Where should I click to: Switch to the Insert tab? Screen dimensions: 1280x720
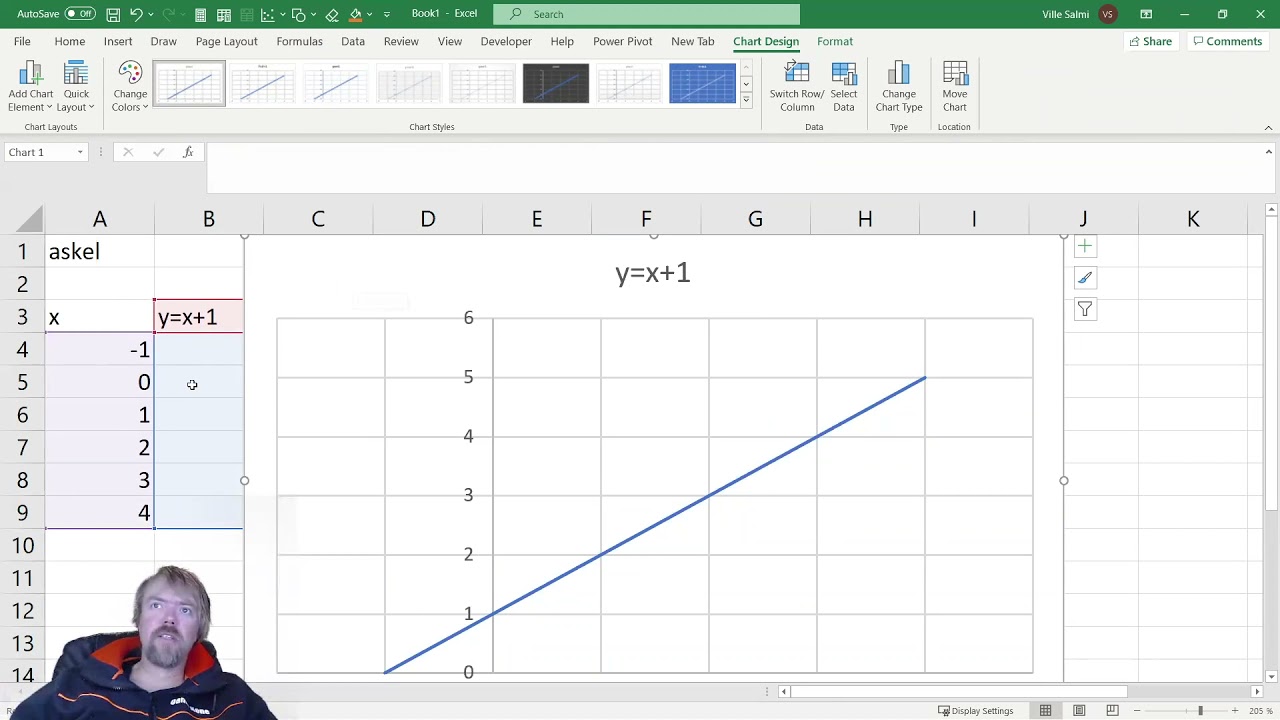pos(118,41)
